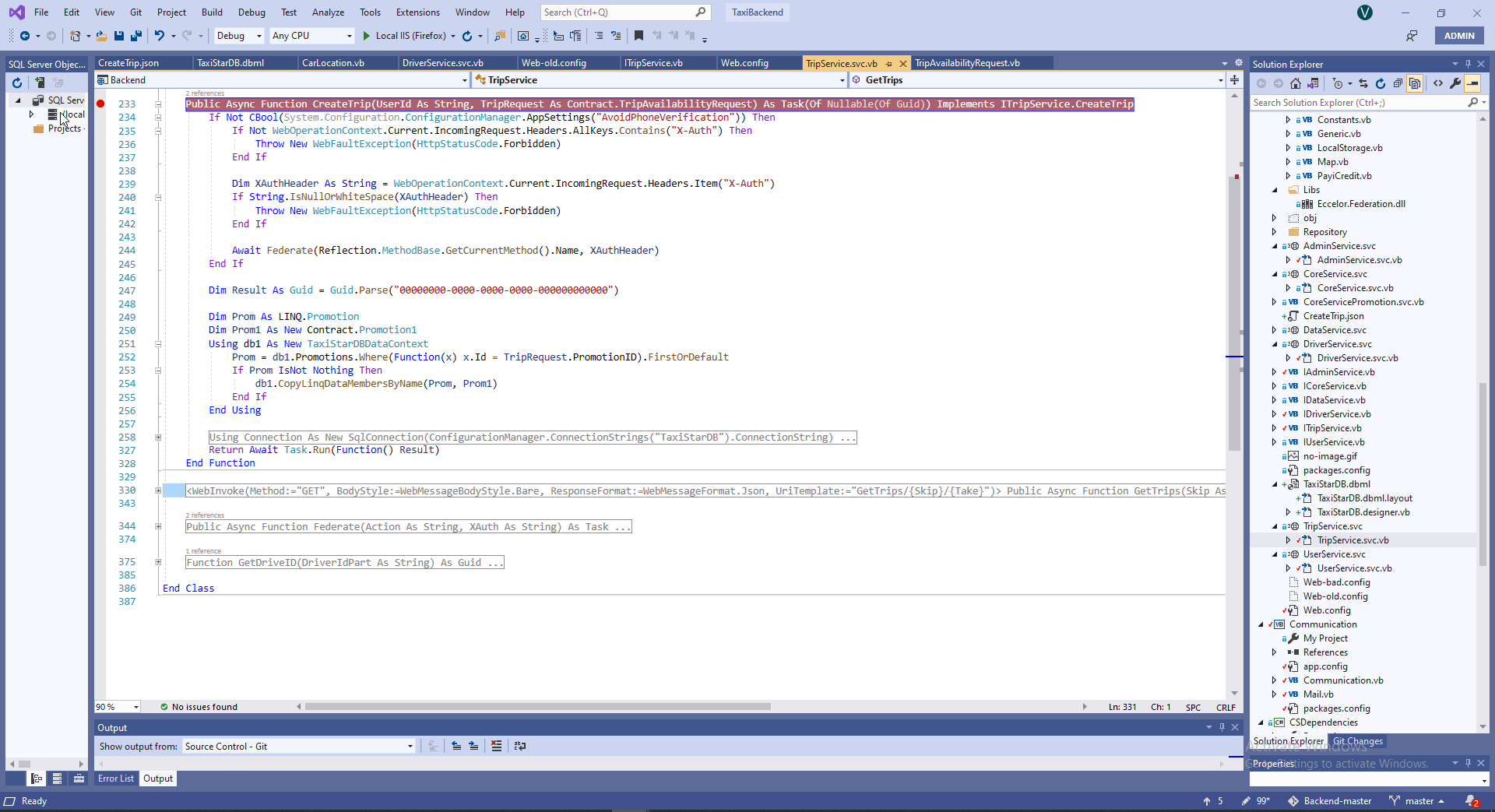Toggle auto-hide pin on Solution Explorer

(1468, 64)
